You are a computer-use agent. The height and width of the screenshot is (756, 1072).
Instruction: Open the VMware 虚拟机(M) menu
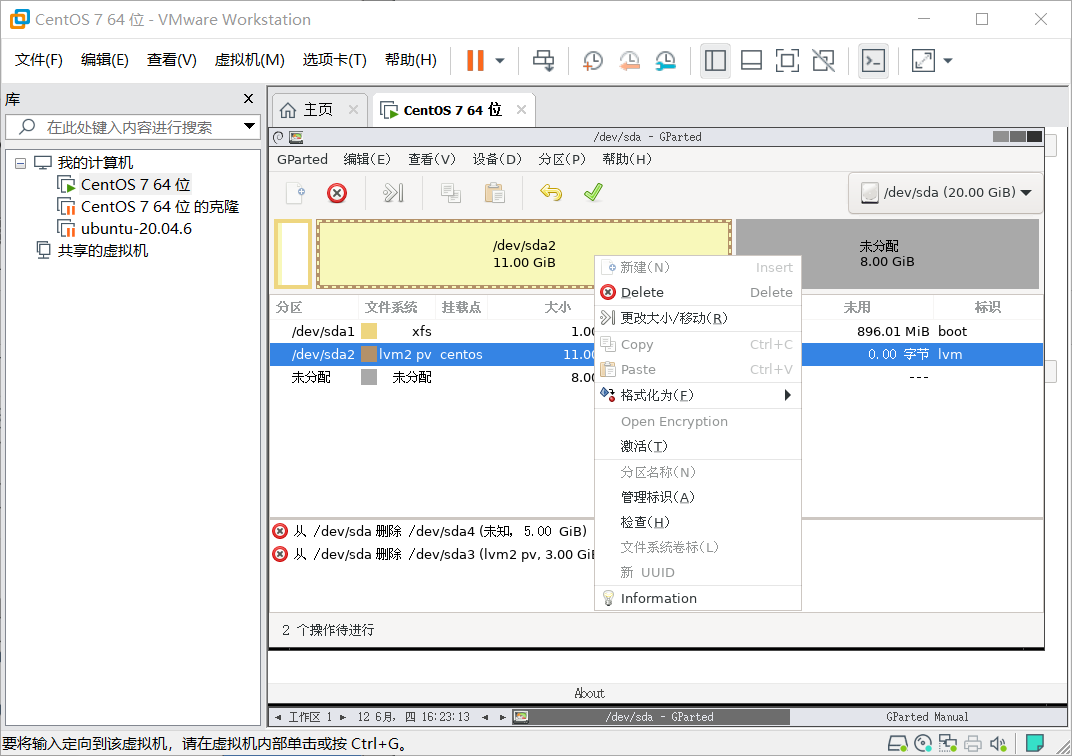(250, 60)
